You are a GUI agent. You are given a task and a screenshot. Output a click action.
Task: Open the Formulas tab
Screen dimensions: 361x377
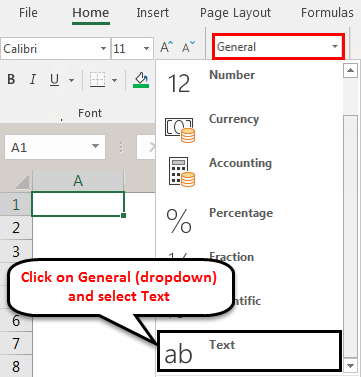click(x=327, y=13)
